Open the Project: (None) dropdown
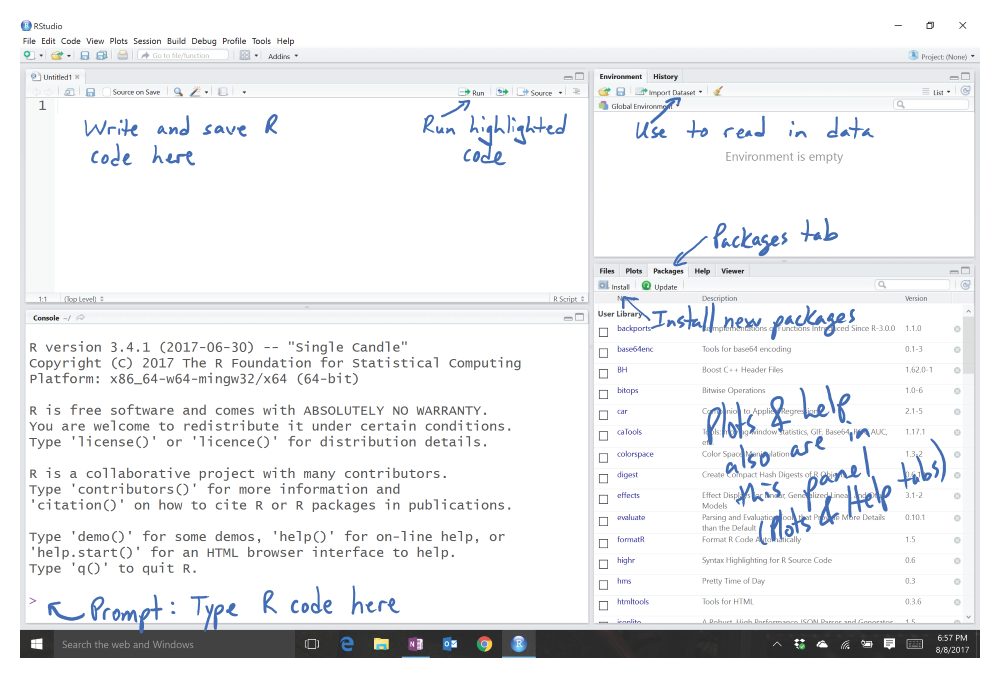The height and width of the screenshot is (676, 984). [x=942, y=56]
